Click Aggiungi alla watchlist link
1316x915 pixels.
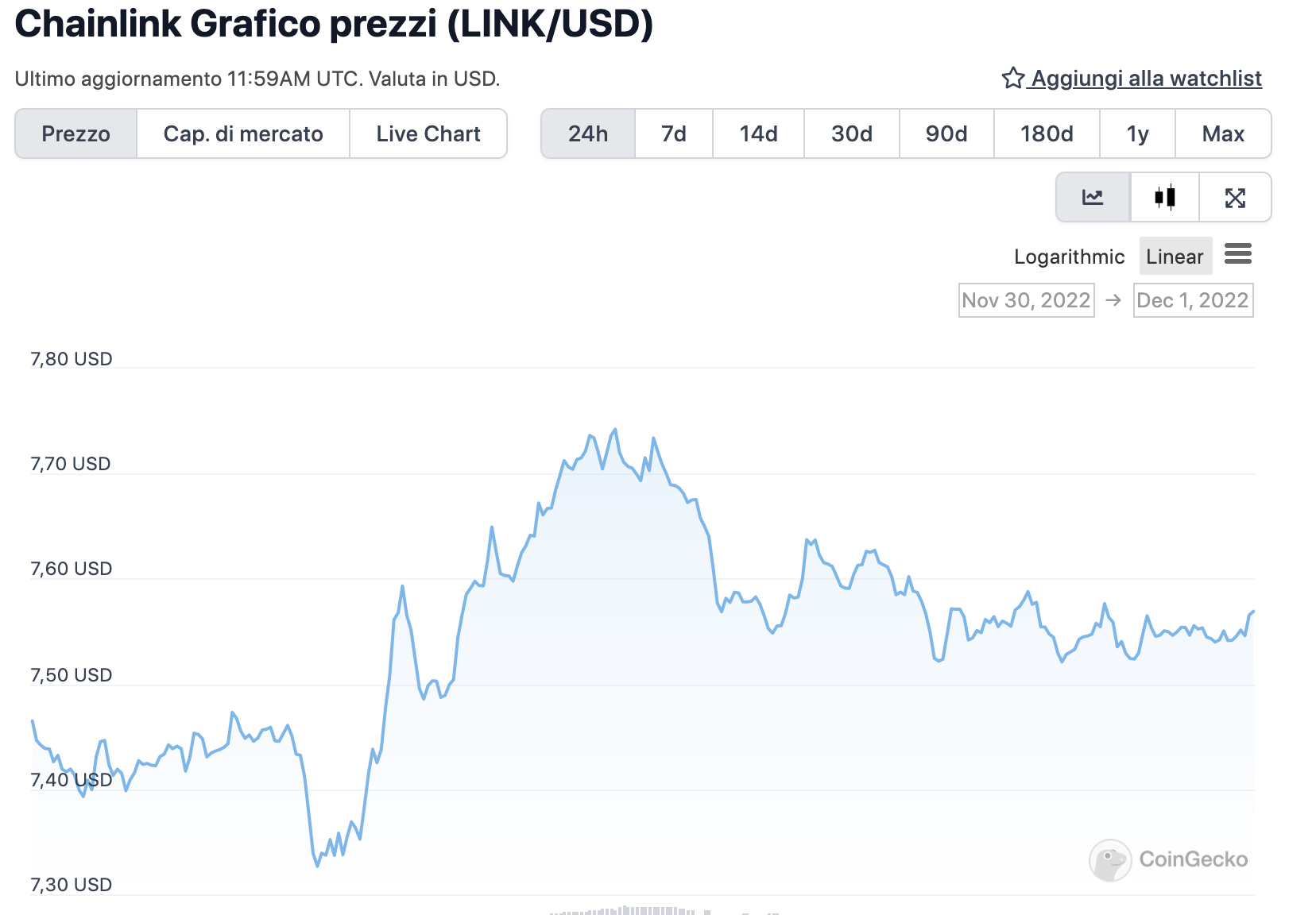(1146, 79)
